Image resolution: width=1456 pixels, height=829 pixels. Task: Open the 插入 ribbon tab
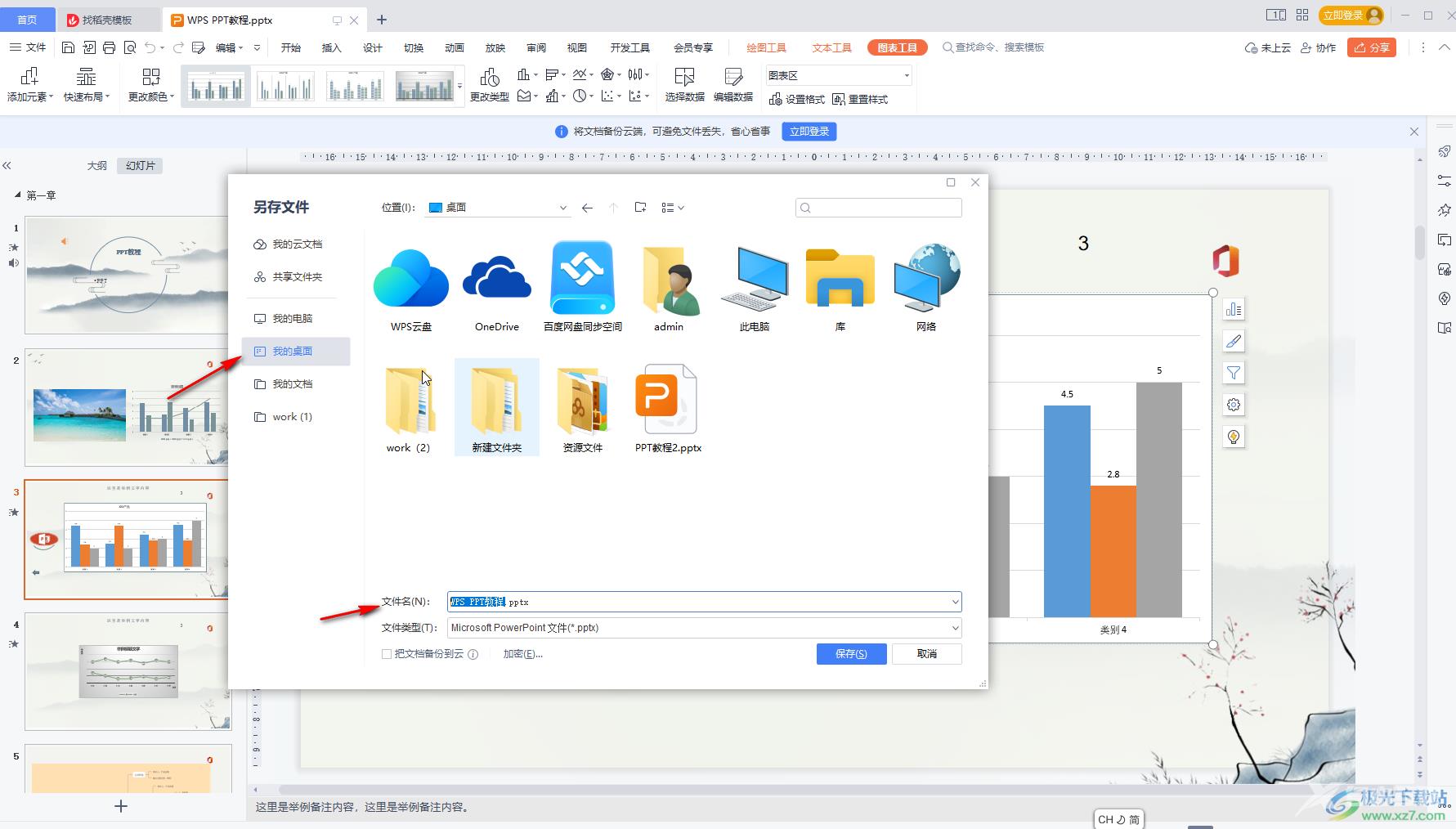(x=331, y=47)
